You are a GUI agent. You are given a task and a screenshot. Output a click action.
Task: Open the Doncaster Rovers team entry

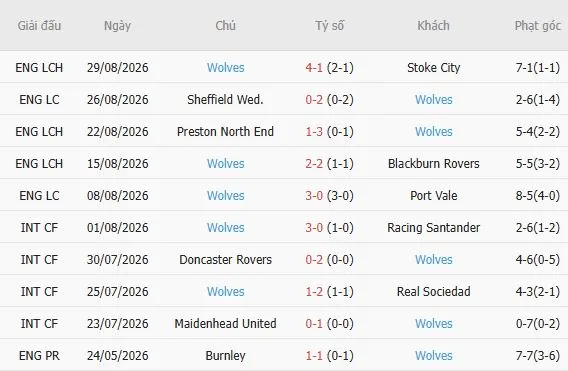[x=225, y=259]
